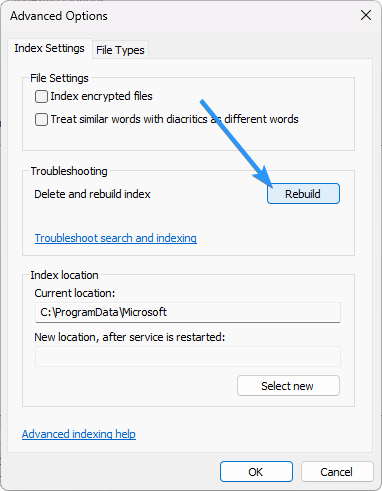
Task: Switch to the File Types tab
Action: click(x=120, y=50)
